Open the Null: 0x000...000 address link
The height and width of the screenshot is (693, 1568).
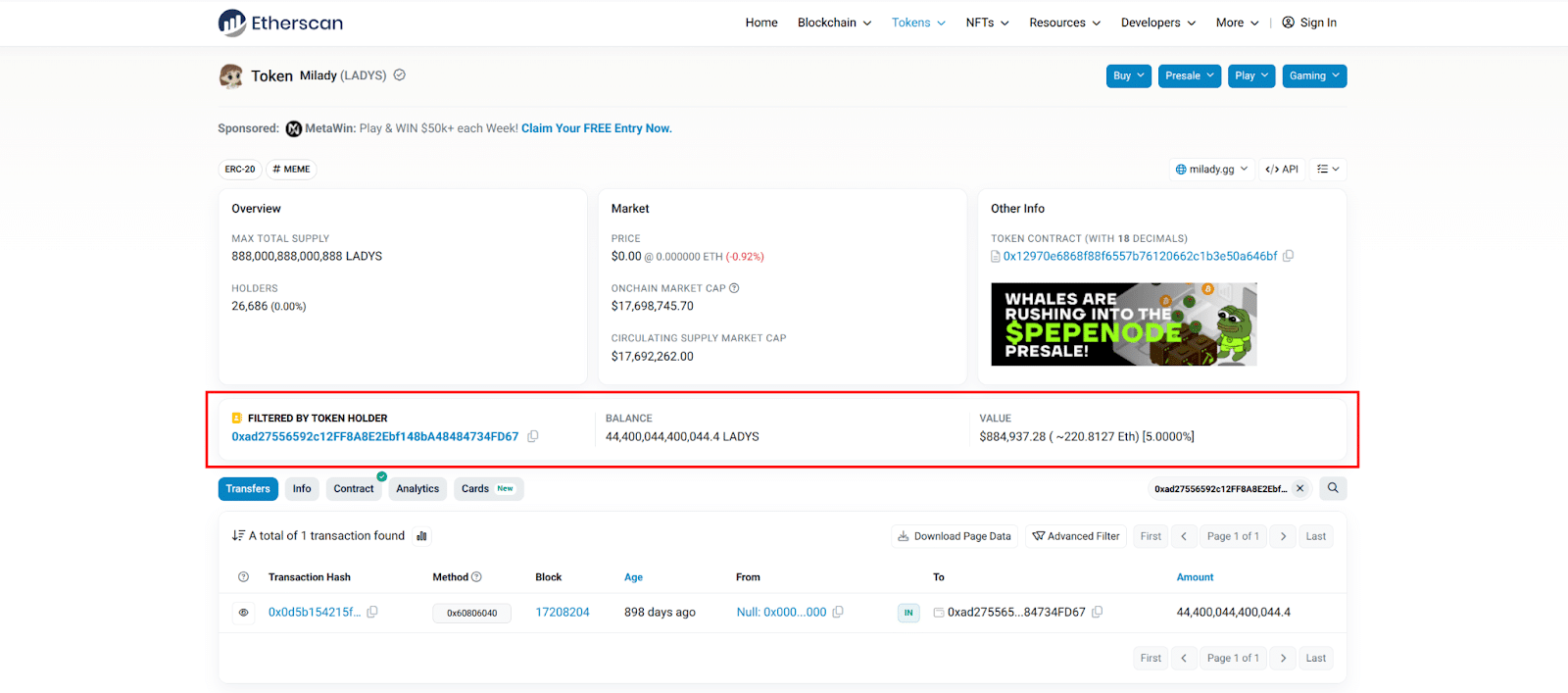781,612
